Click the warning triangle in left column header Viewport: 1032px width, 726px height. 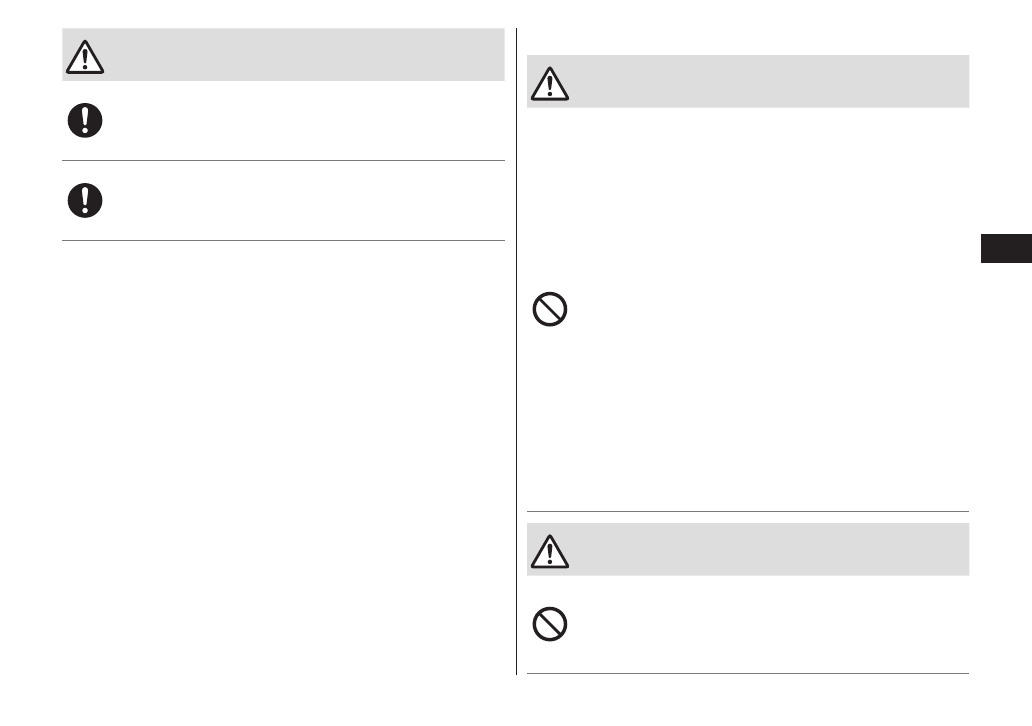86,58
